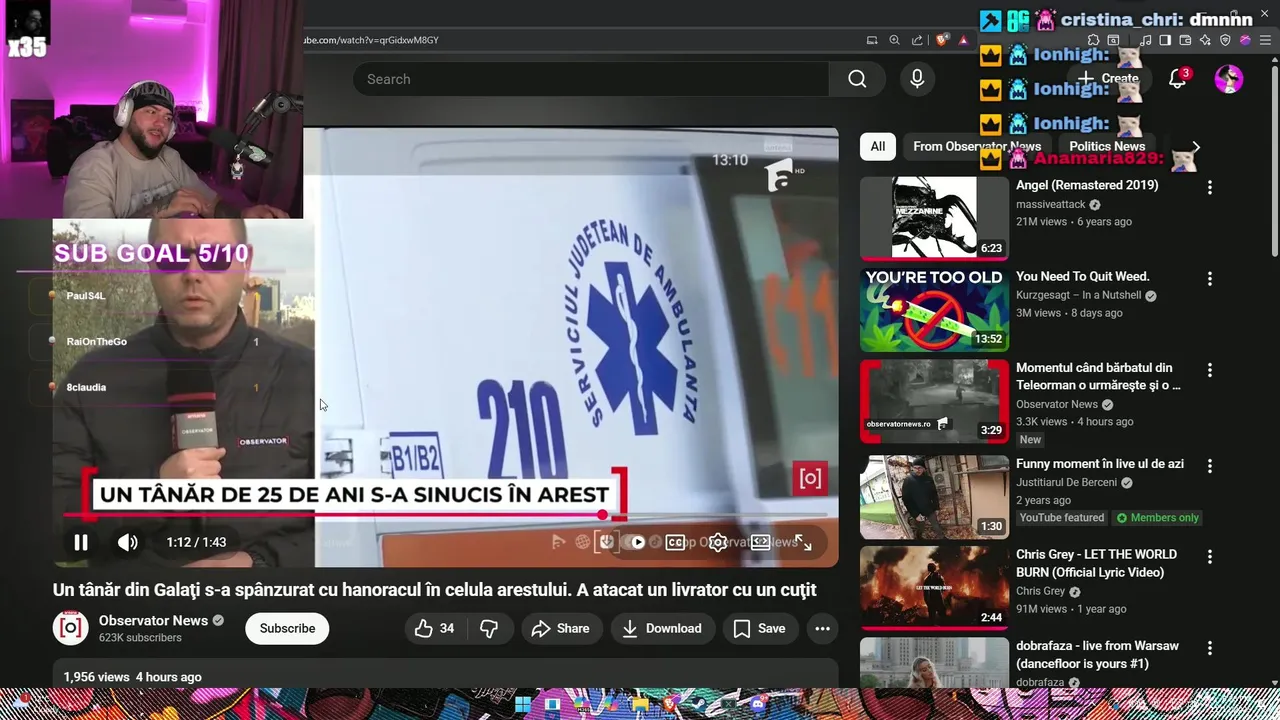The height and width of the screenshot is (720, 1280).
Task: Open Discord from the taskbar
Action: click(x=758, y=704)
